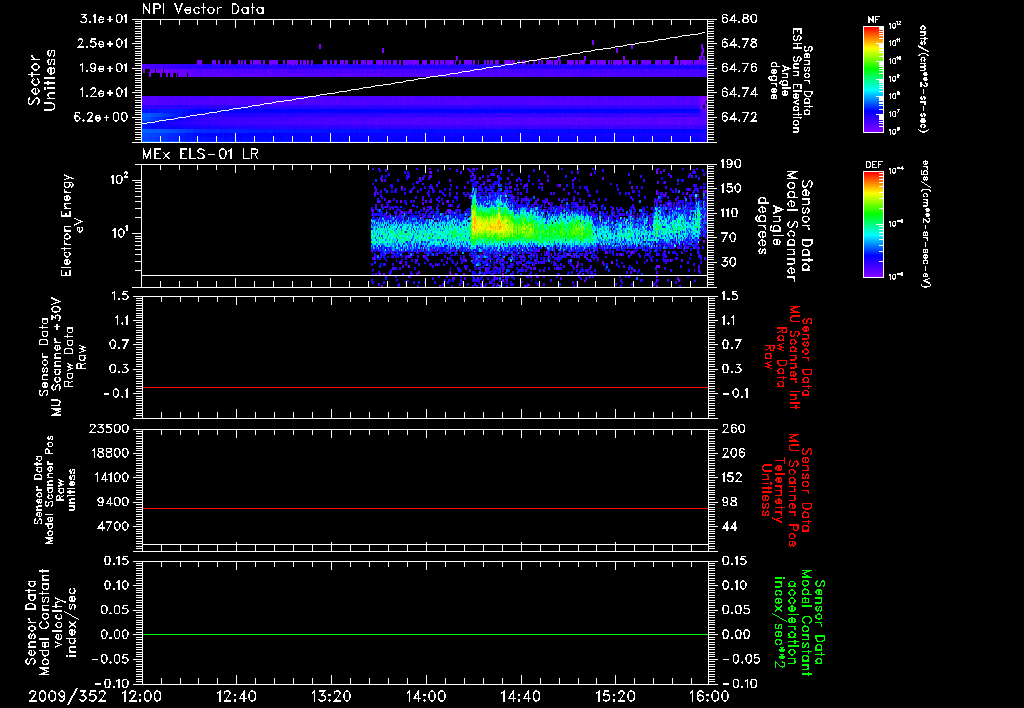Viewport: 1024px width, 708px height.
Task: Click the green line in the velocity plot
Action: 425,634
